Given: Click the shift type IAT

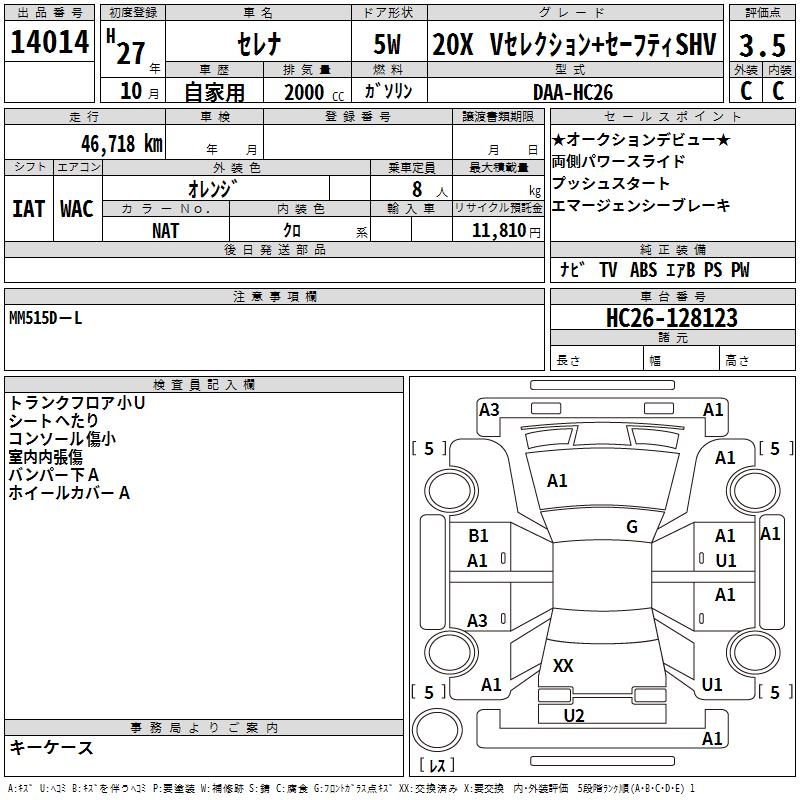Looking at the screenshot, I should click(x=28, y=209).
